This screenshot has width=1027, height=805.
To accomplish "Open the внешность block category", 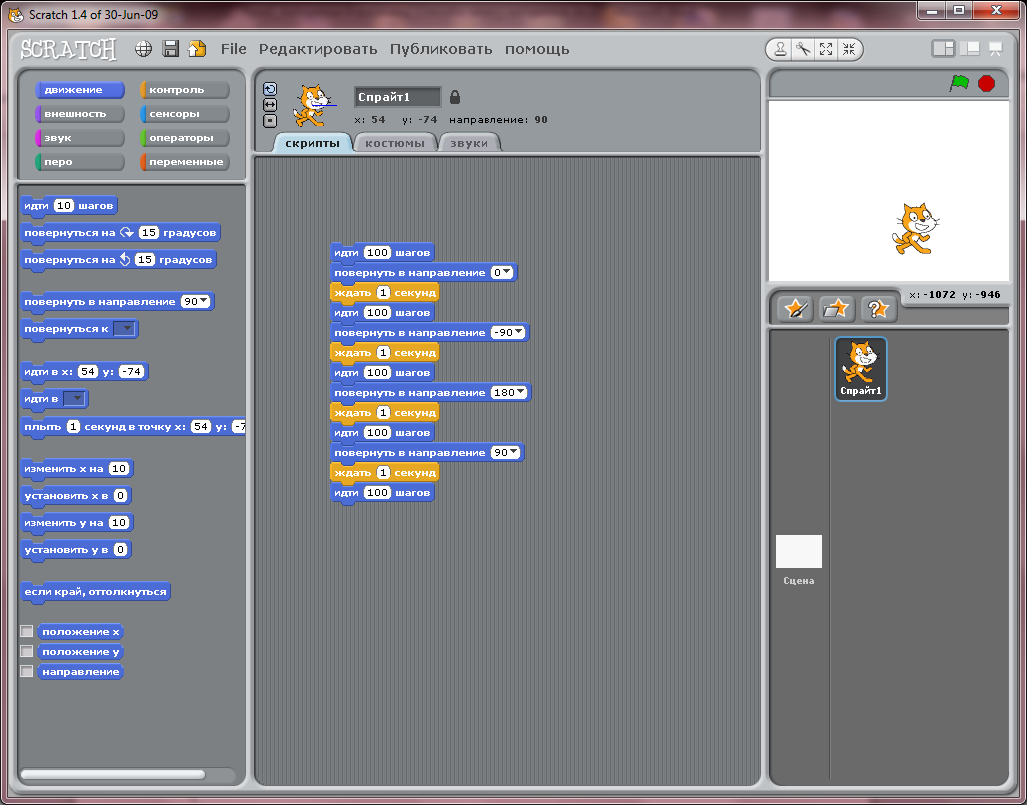I will point(79,114).
